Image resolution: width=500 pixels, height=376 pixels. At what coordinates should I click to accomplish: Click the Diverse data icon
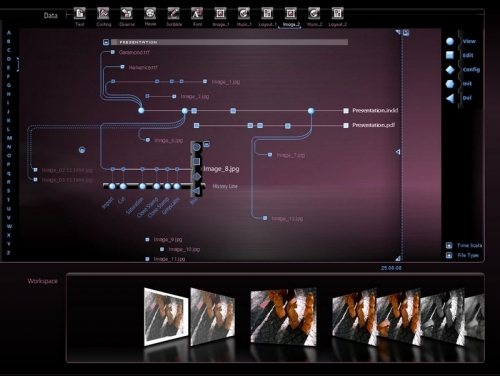127,14
